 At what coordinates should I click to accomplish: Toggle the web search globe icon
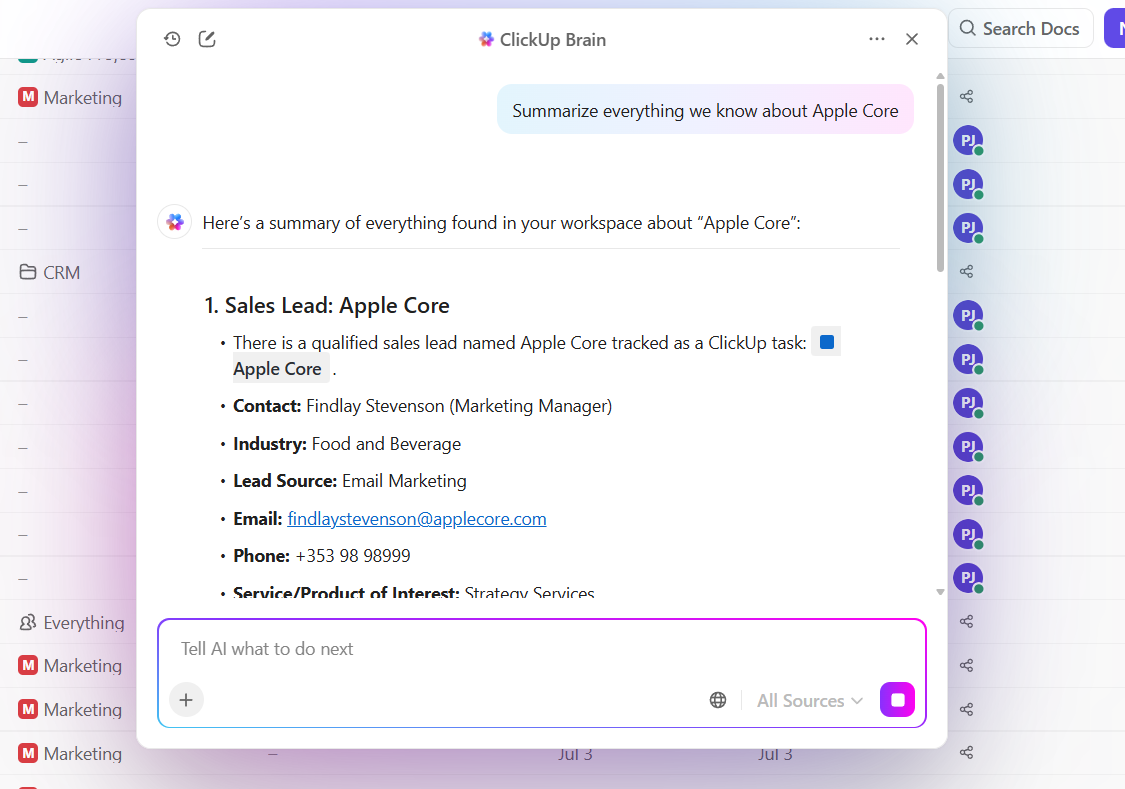717,700
